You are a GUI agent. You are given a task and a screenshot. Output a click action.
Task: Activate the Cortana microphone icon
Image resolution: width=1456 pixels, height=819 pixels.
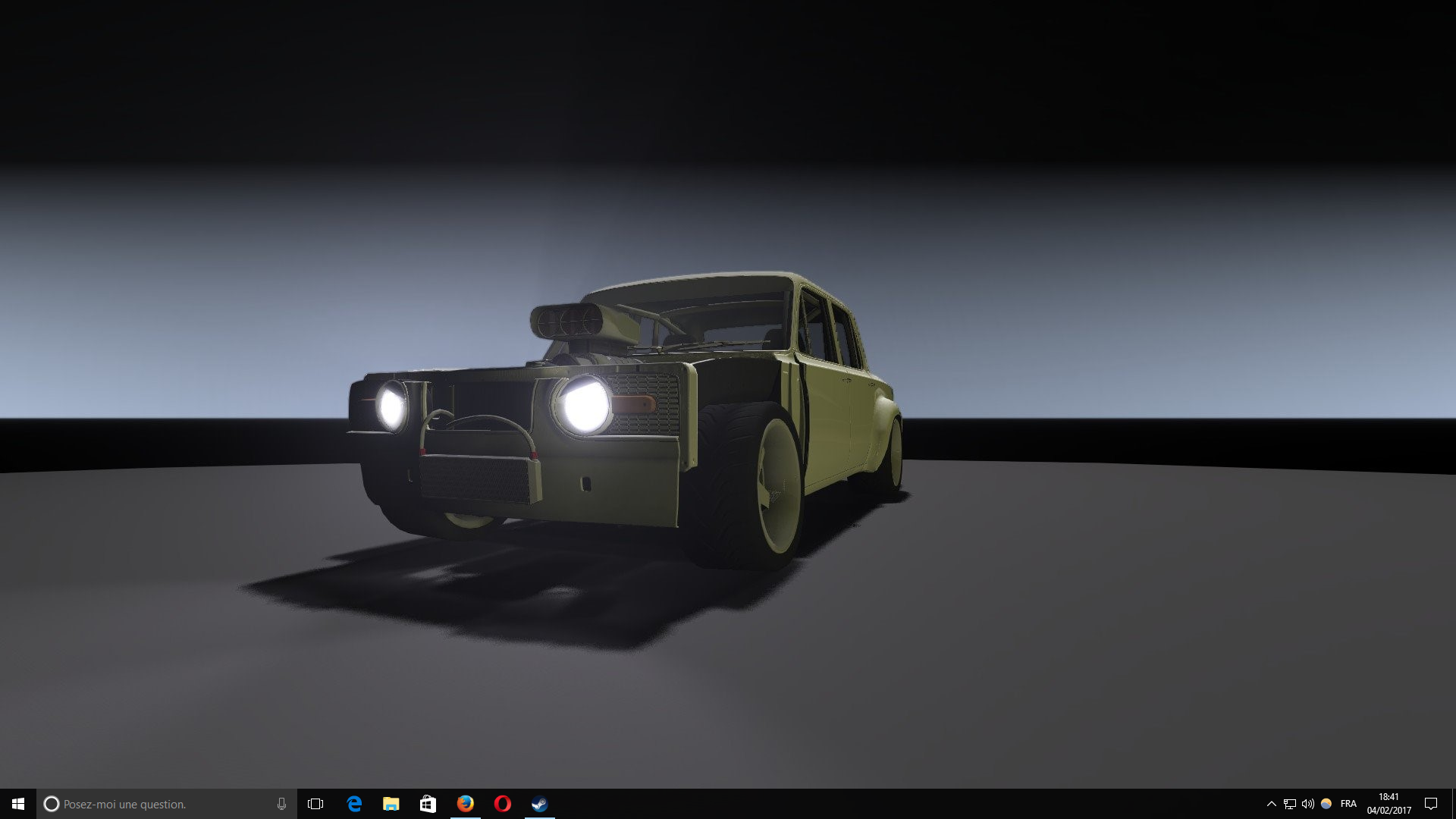tap(281, 804)
